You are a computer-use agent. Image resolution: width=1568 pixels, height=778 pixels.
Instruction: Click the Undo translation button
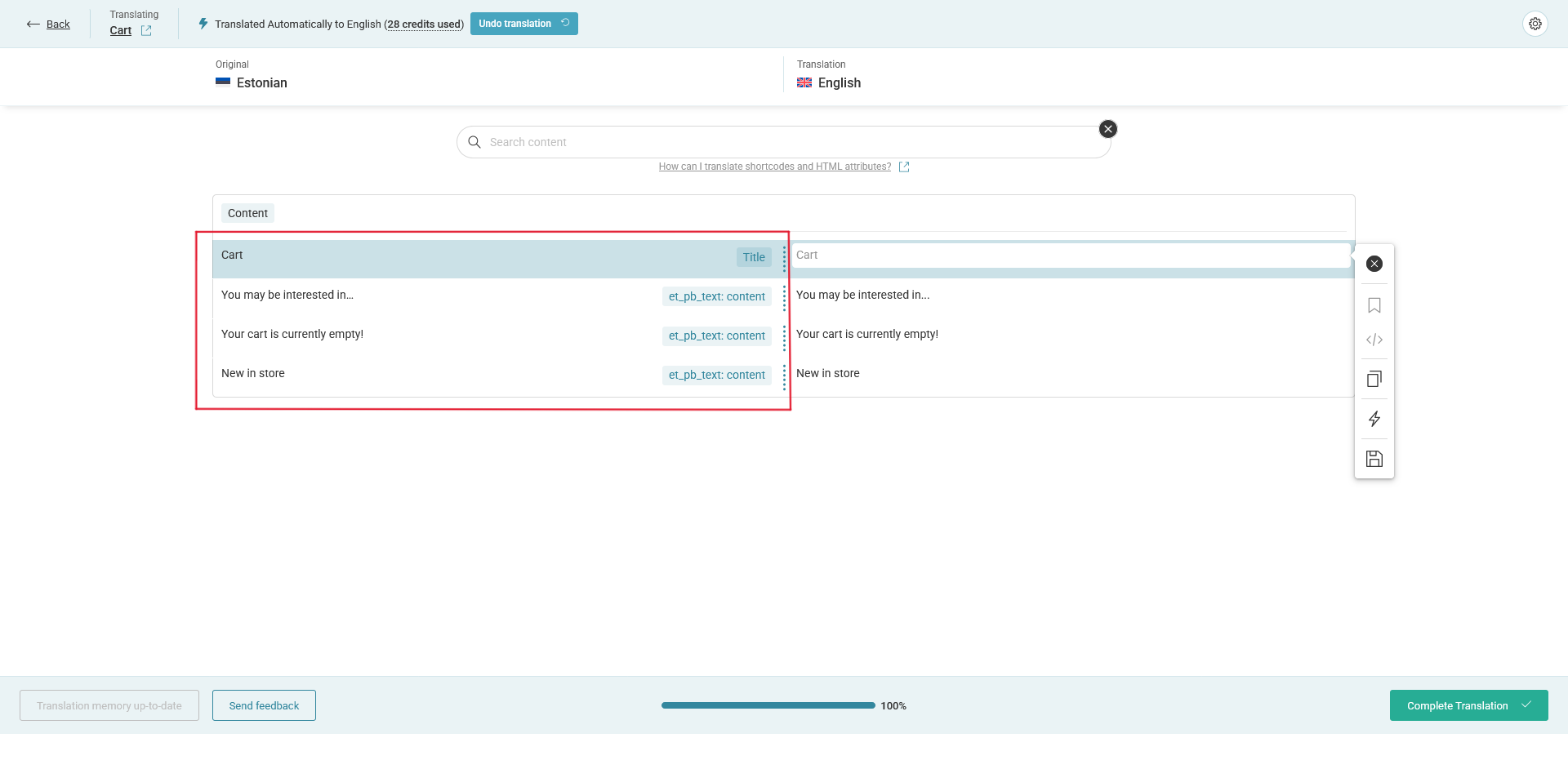(x=523, y=24)
